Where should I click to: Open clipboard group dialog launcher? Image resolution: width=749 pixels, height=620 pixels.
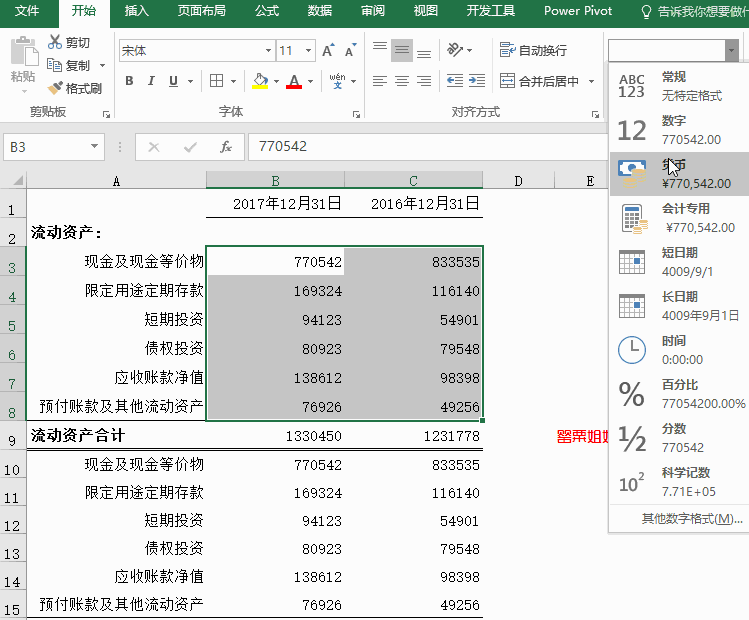click(x=107, y=114)
